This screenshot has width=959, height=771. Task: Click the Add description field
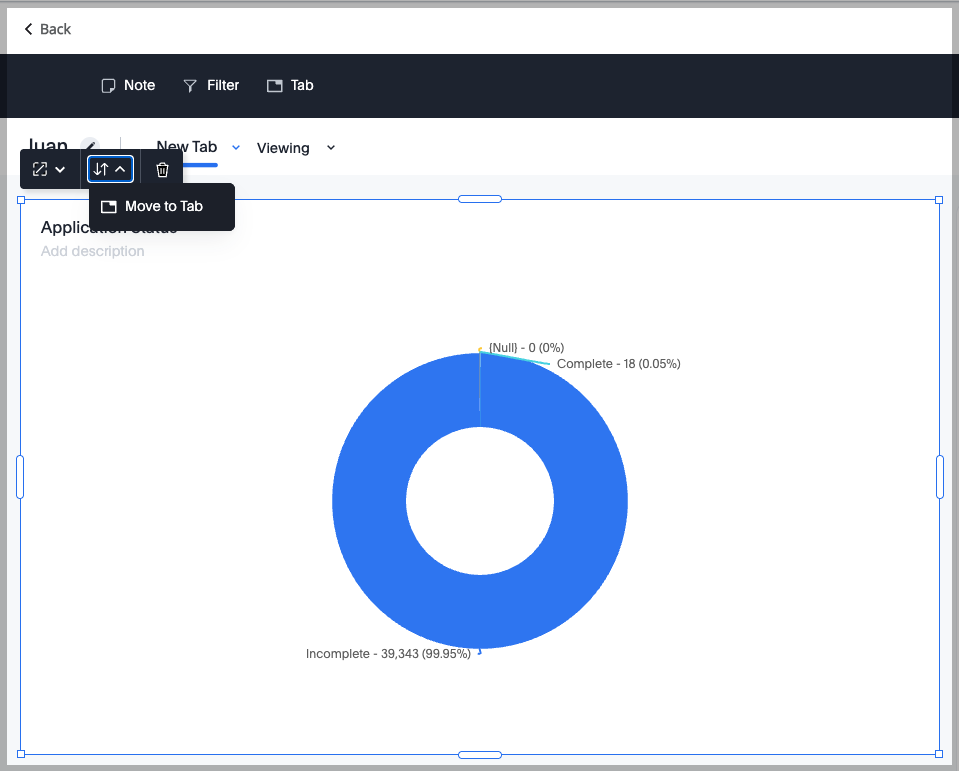coord(92,251)
